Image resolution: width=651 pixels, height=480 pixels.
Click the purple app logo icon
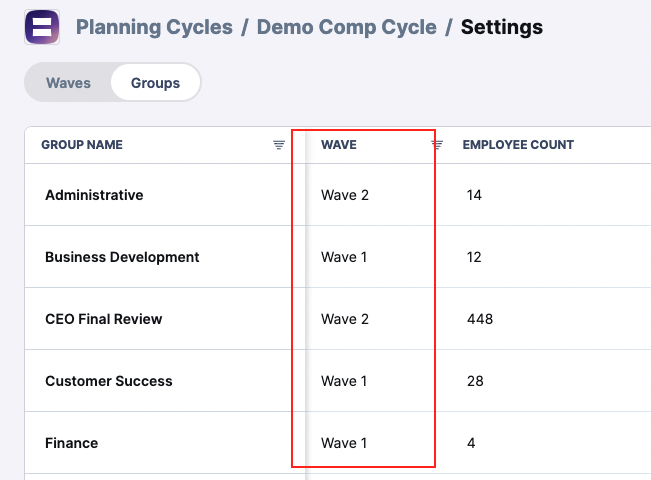coord(42,27)
